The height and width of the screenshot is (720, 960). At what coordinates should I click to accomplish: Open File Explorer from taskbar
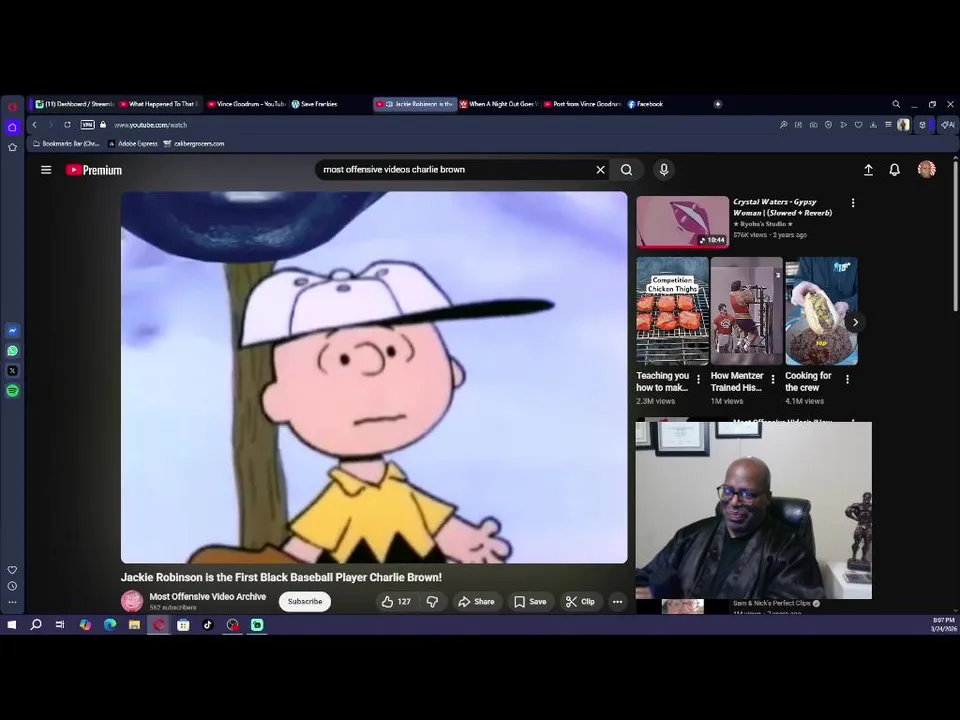pos(134,625)
